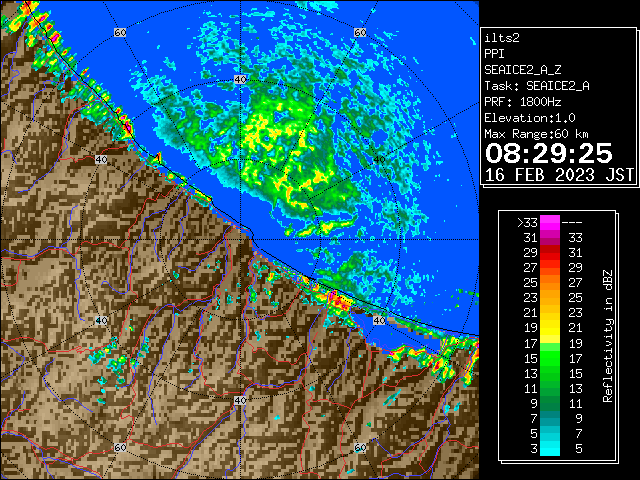This screenshot has height=480, width=640.
Task: Click the '>33' legend label
Action: (527, 223)
